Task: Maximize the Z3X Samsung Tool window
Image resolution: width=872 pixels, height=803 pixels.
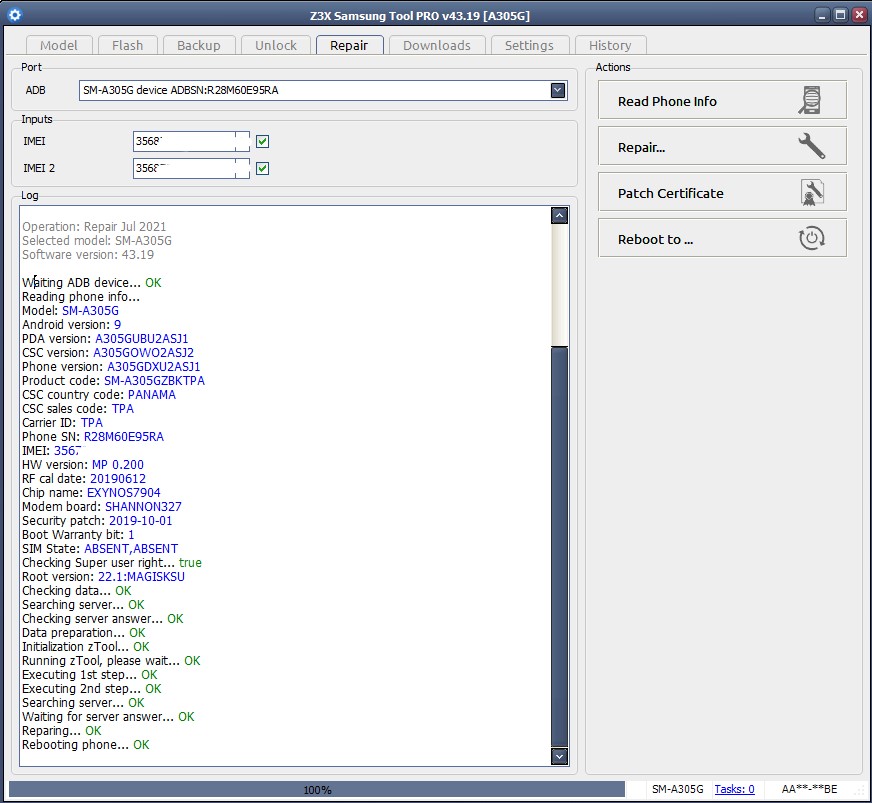Action: pyautogui.click(x=840, y=15)
